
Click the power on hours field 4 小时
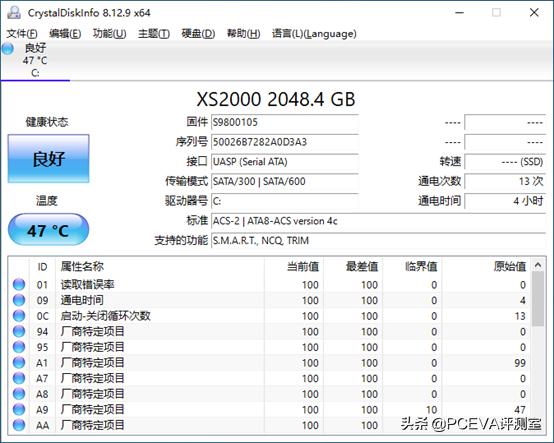click(x=505, y=201)
